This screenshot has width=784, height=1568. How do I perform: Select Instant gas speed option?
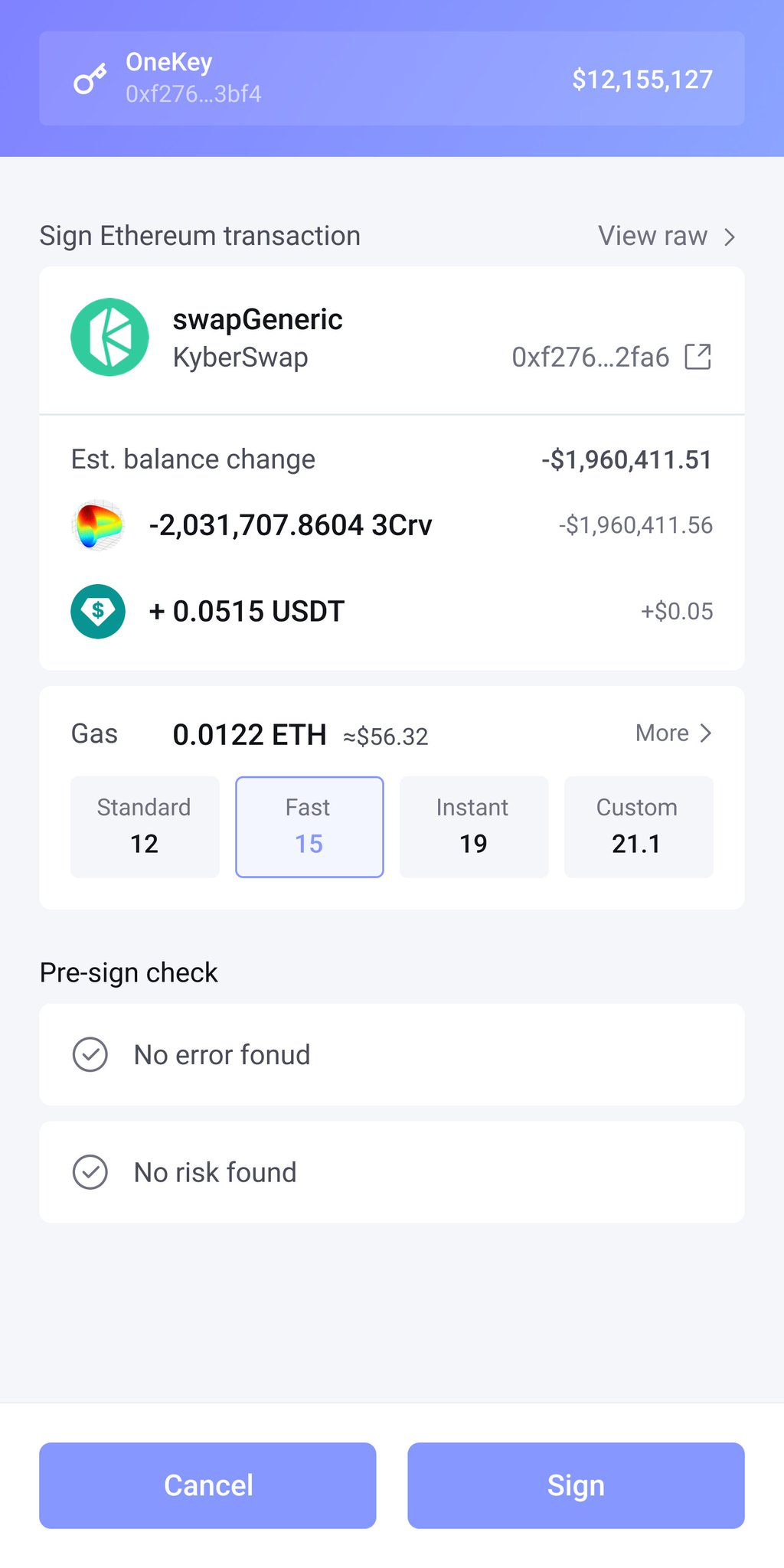coord(474,827)
